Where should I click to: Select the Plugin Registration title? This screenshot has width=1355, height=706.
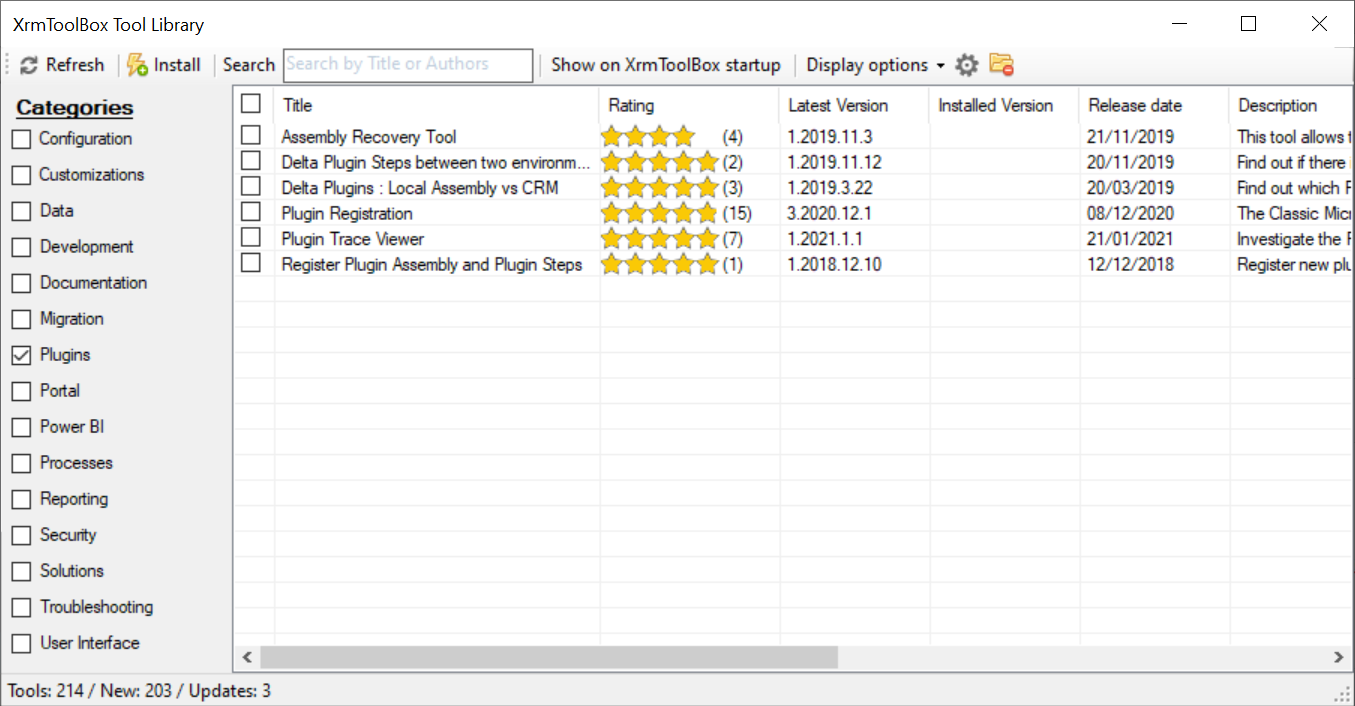347,213
